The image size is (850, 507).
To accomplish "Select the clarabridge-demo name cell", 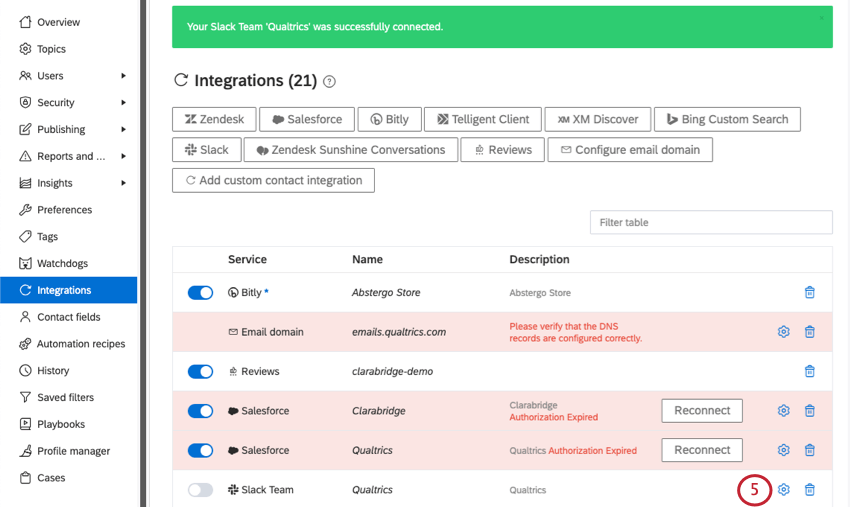I will 392,371.
